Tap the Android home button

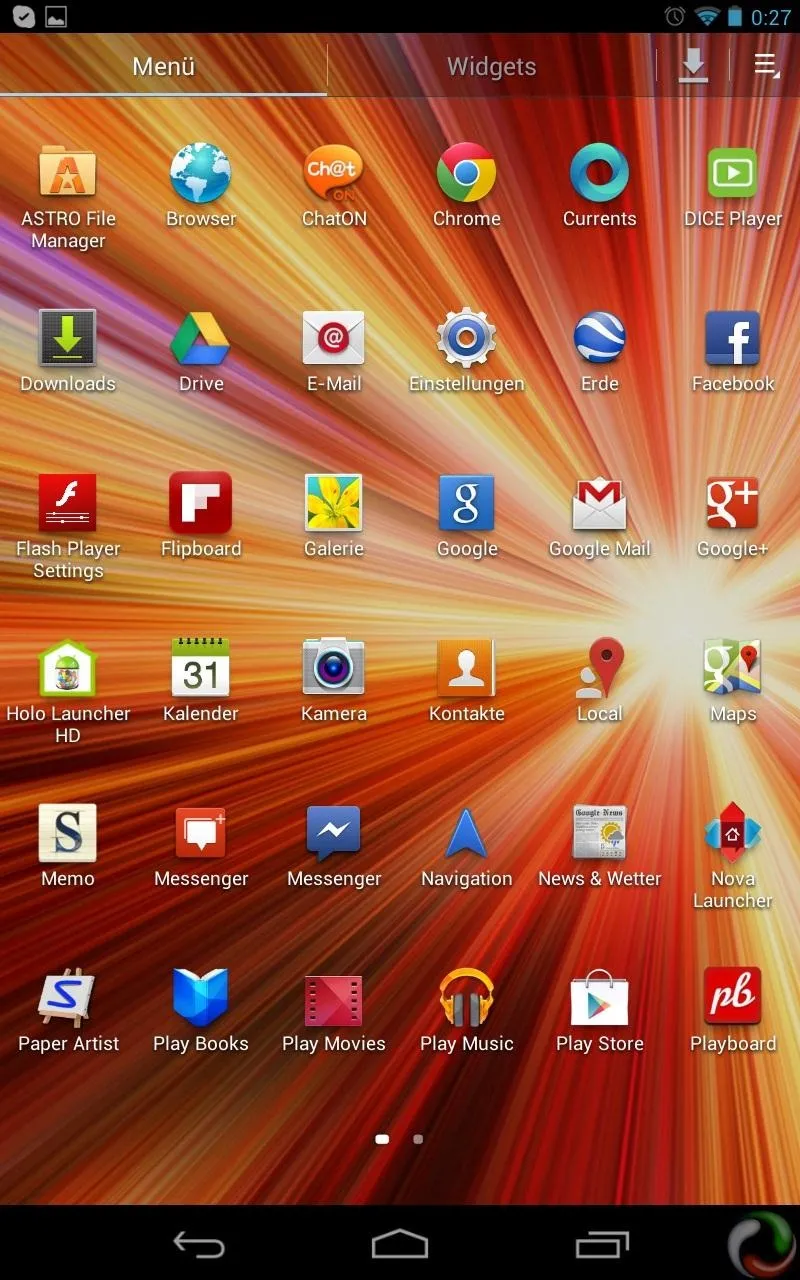[x=400, y=1244]
